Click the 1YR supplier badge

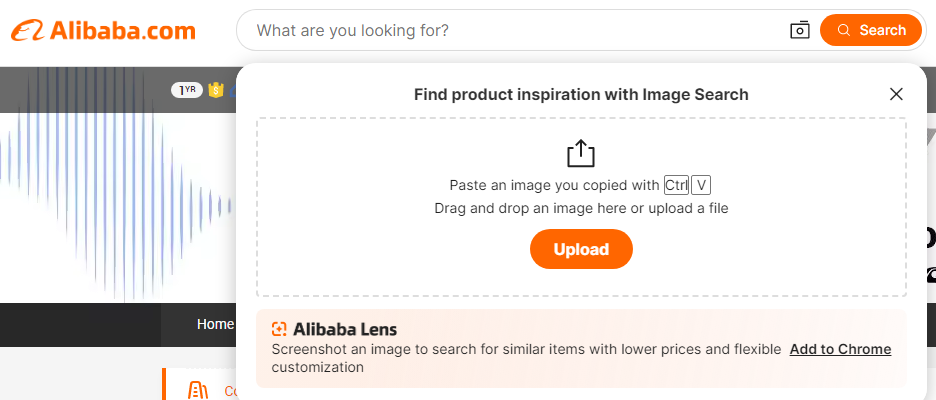pos(186,90)
